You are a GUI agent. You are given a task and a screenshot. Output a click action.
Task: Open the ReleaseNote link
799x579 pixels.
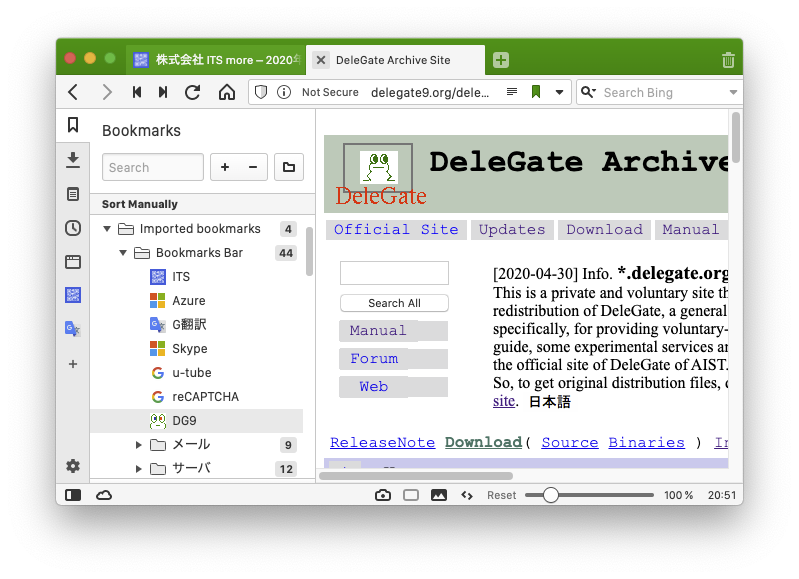pyautogui.click(x=382, y=442)
